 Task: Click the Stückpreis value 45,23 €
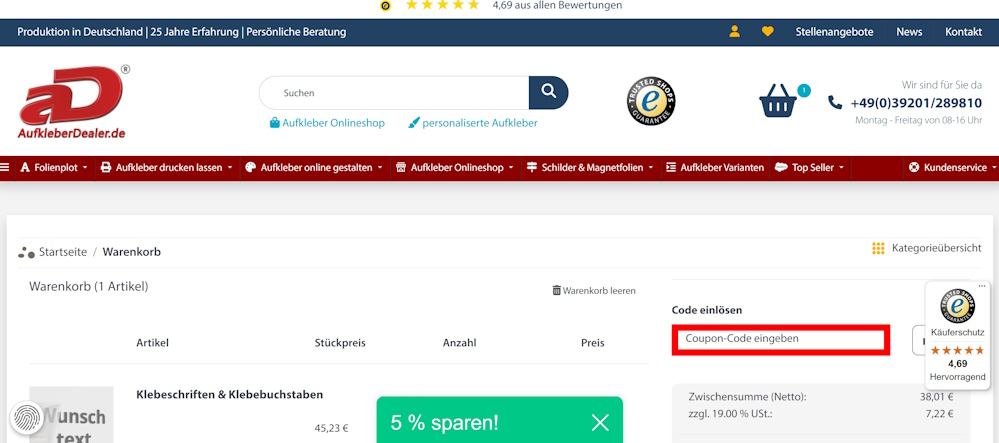(x=331, y=428)
